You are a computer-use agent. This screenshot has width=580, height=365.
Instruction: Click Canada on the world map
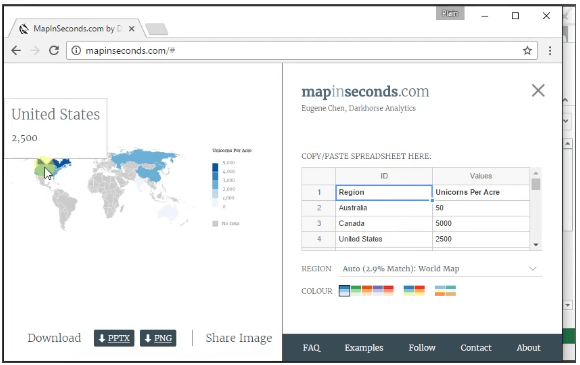[x=62, y=162]
